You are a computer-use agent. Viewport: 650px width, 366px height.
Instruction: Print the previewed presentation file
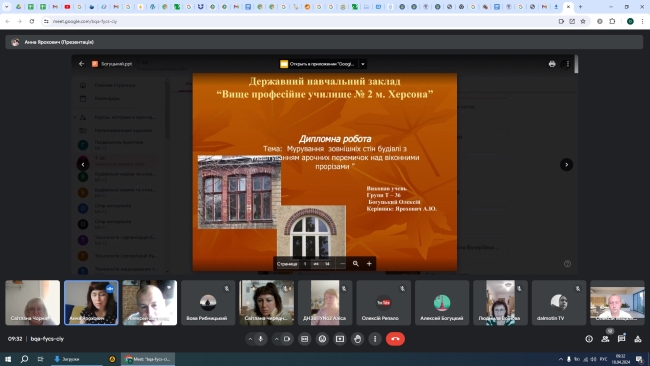(x=552, y=64)
